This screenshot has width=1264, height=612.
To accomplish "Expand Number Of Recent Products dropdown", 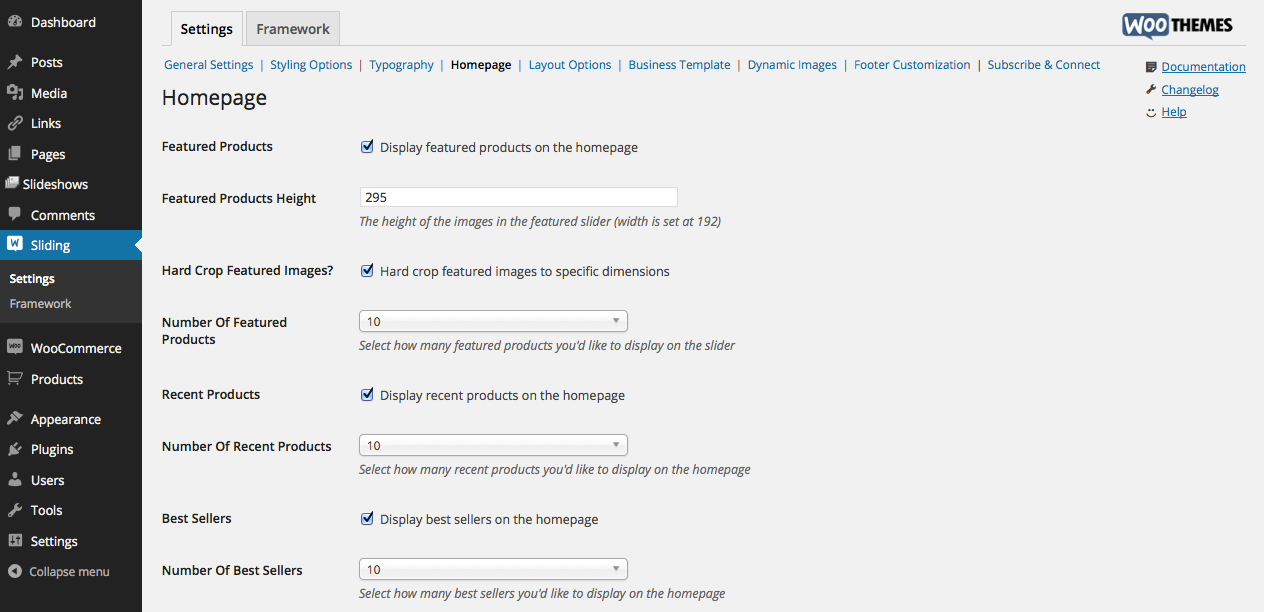I will [493, 445].
